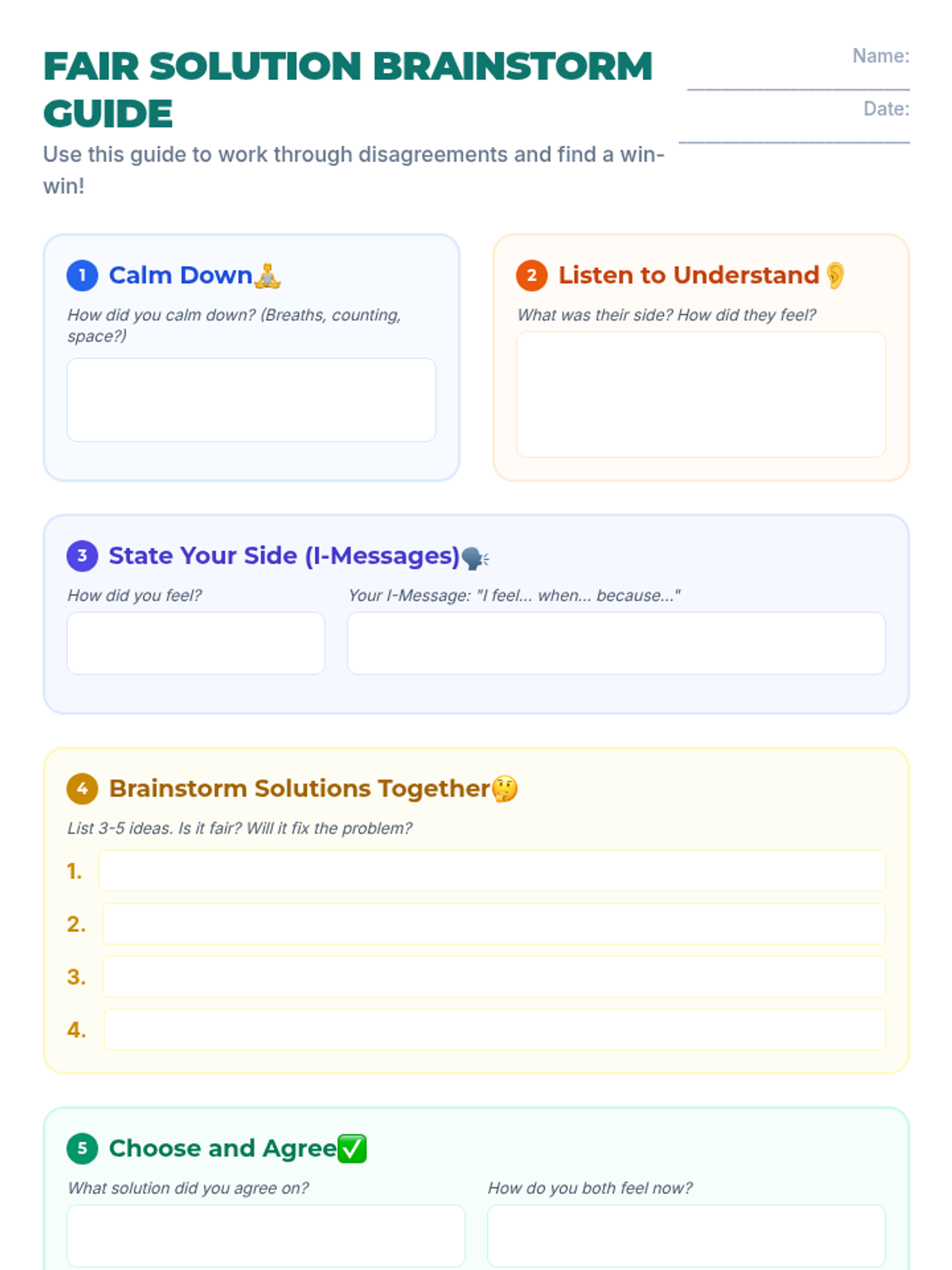Screen dimensions: 952x1270
Task: Focus the calm down answer box
Action: (x=251, y=399)
